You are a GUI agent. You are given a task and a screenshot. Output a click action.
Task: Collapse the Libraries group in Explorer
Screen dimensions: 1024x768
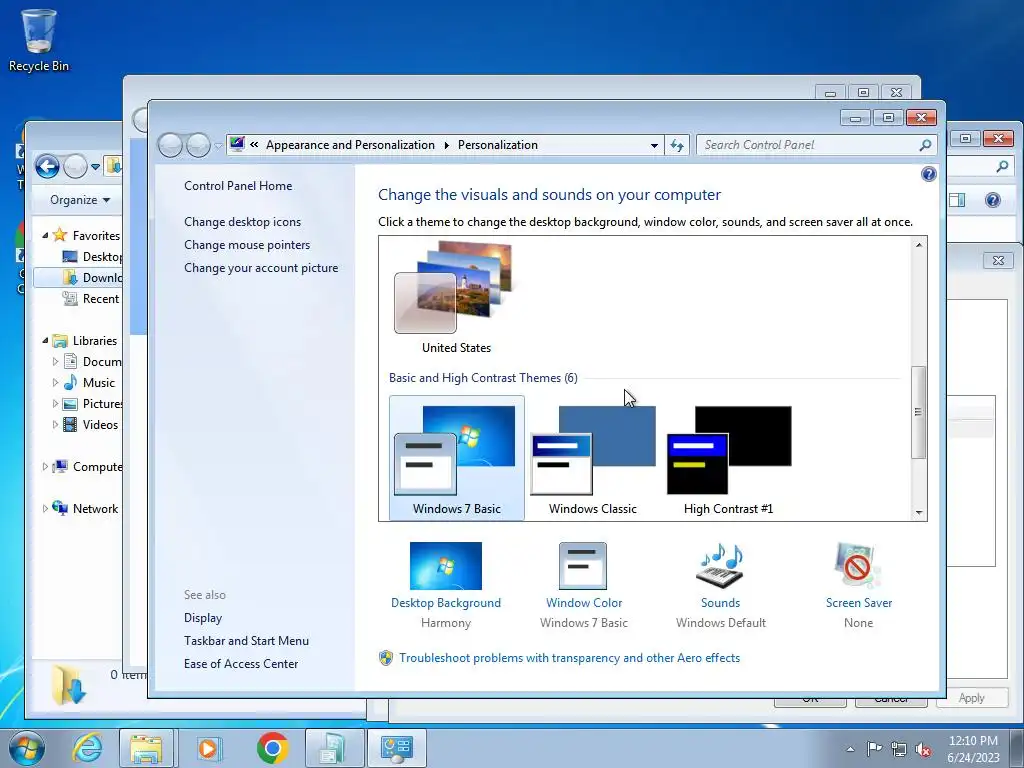point(45,340)
